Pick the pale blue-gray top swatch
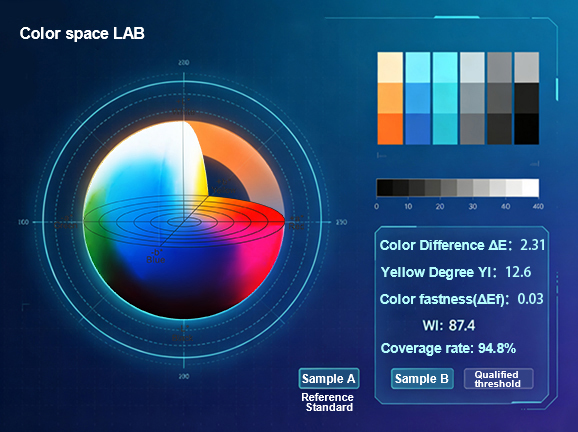Viewport: 578px width, 432px height. click(x=472, y=67)
